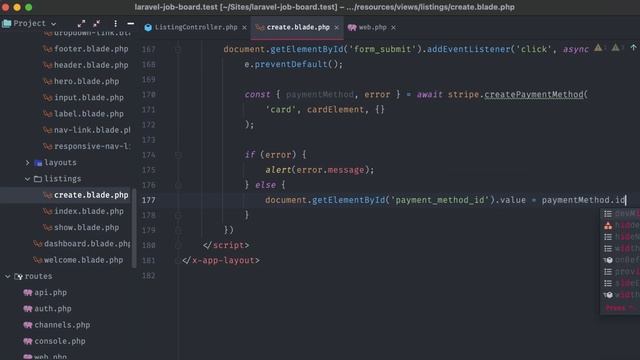This screenshot has height=360, width=640.
Task: Open nav-link.blade.php file
Action: [92, 130]
